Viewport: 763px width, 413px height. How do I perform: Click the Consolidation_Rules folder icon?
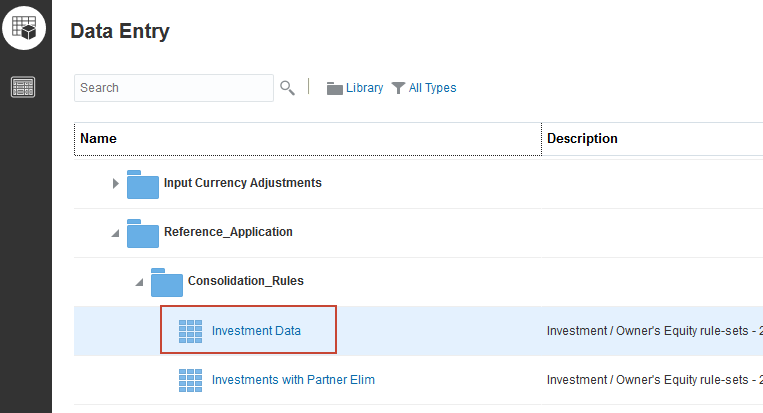167,281
